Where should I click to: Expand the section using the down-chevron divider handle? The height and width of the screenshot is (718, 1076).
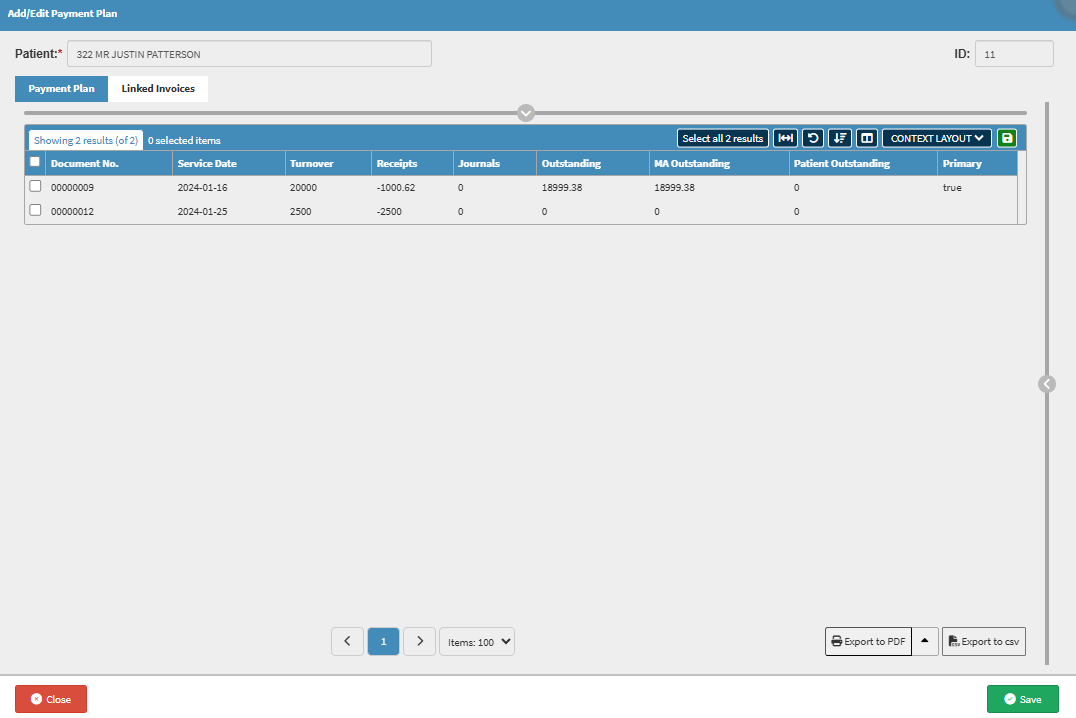click(x=526, y=113)
